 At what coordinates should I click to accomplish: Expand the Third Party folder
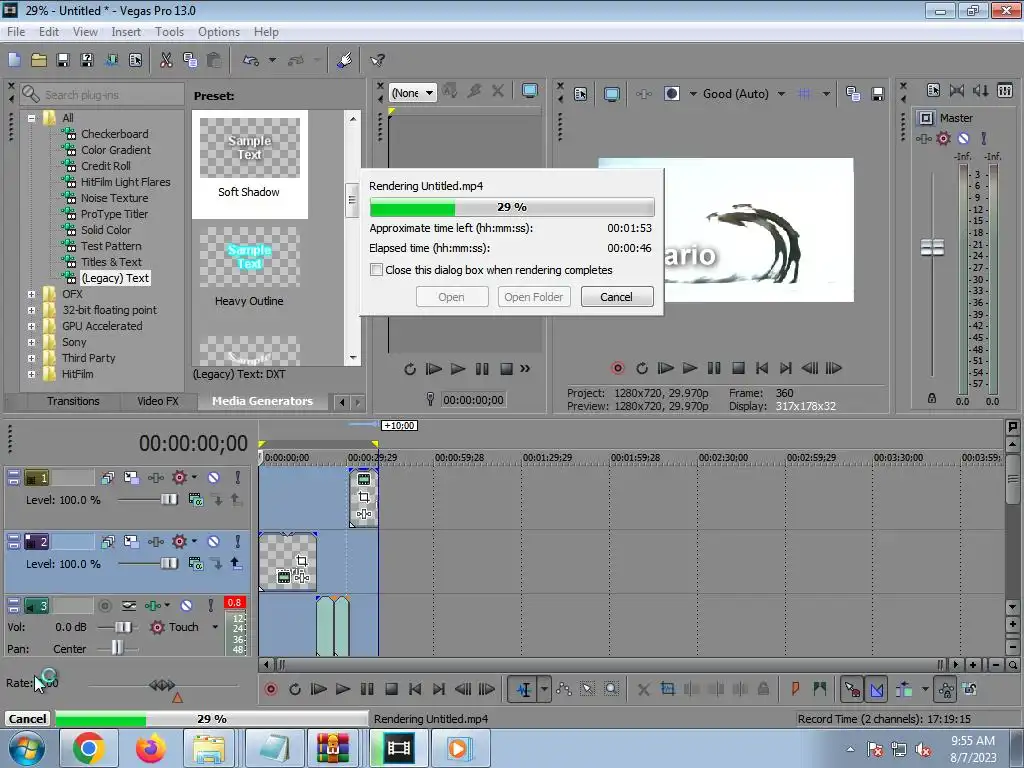coord(31,359)
